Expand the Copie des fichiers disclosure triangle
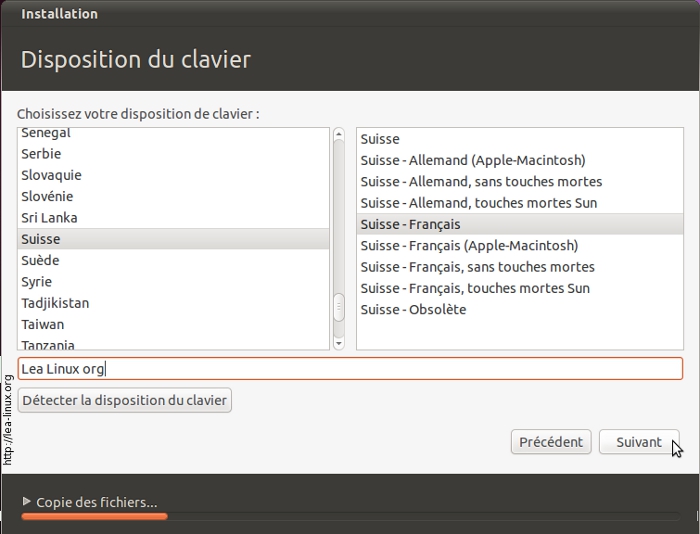Screen dimensions: 700x534 click(x=26, y=502)
